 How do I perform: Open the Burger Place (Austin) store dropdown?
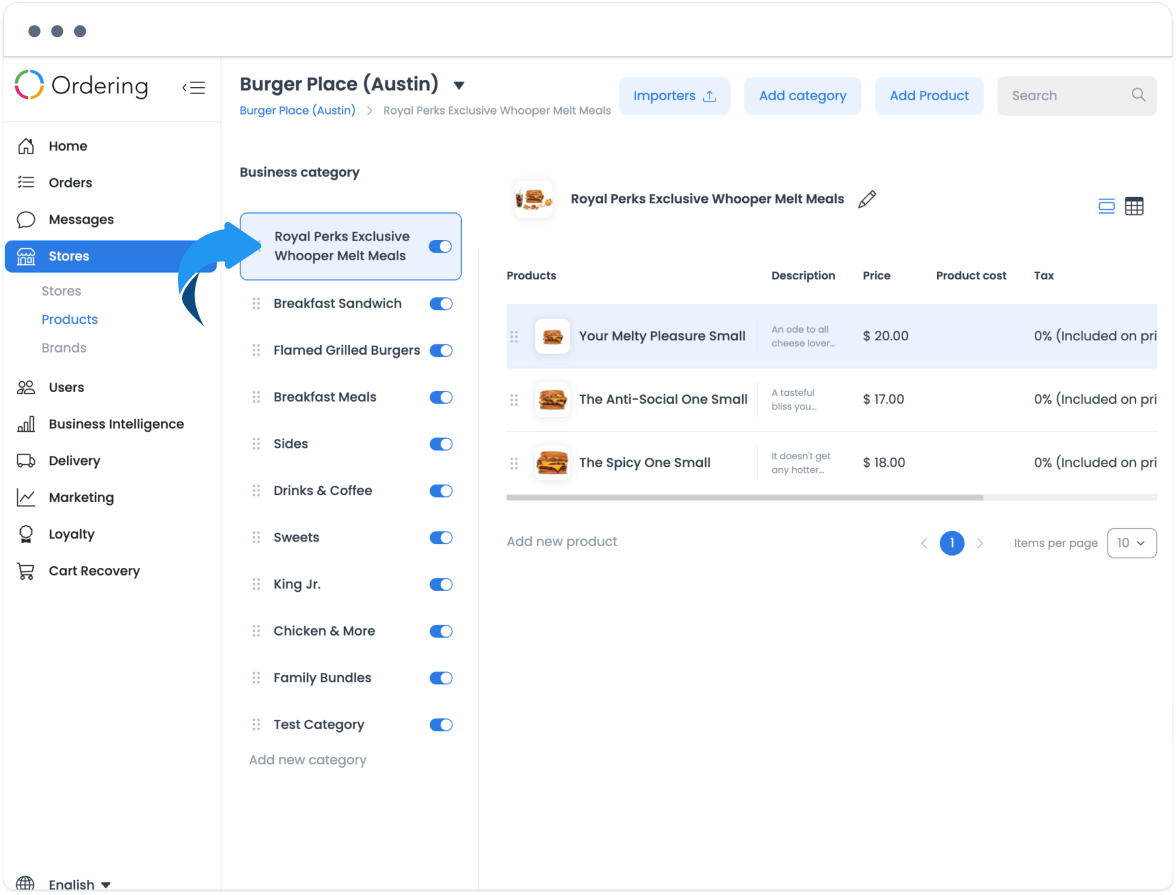pyautogui.click(x=459, y=86)
